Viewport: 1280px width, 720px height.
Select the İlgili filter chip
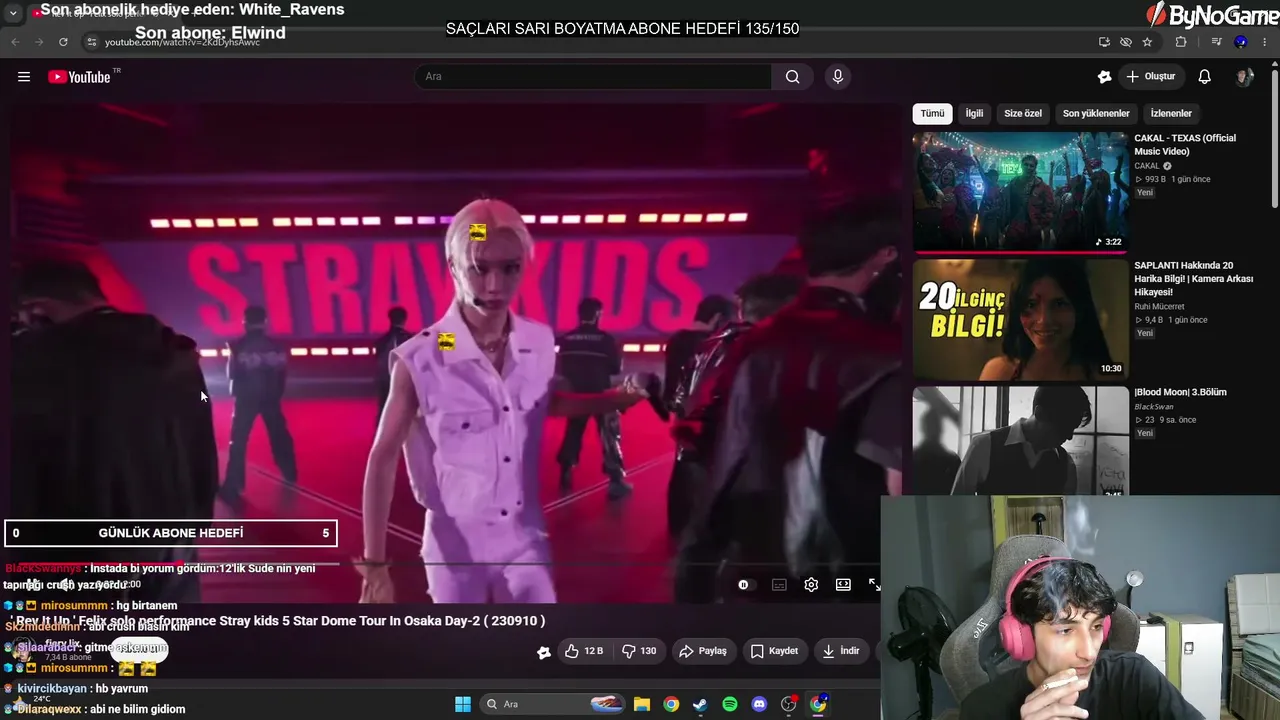(974, 114)
